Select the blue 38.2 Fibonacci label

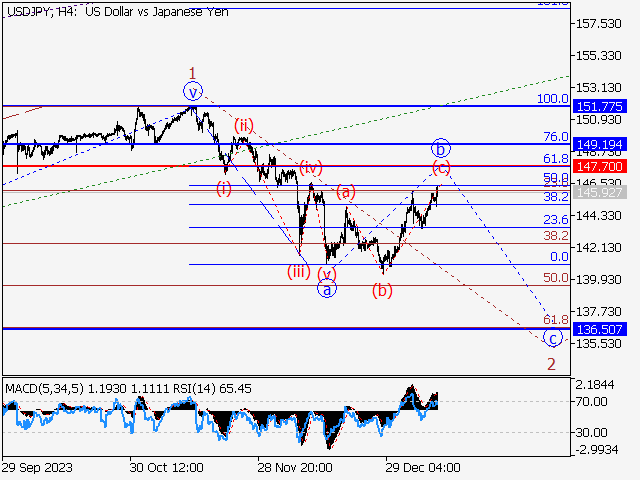(556, 197)
